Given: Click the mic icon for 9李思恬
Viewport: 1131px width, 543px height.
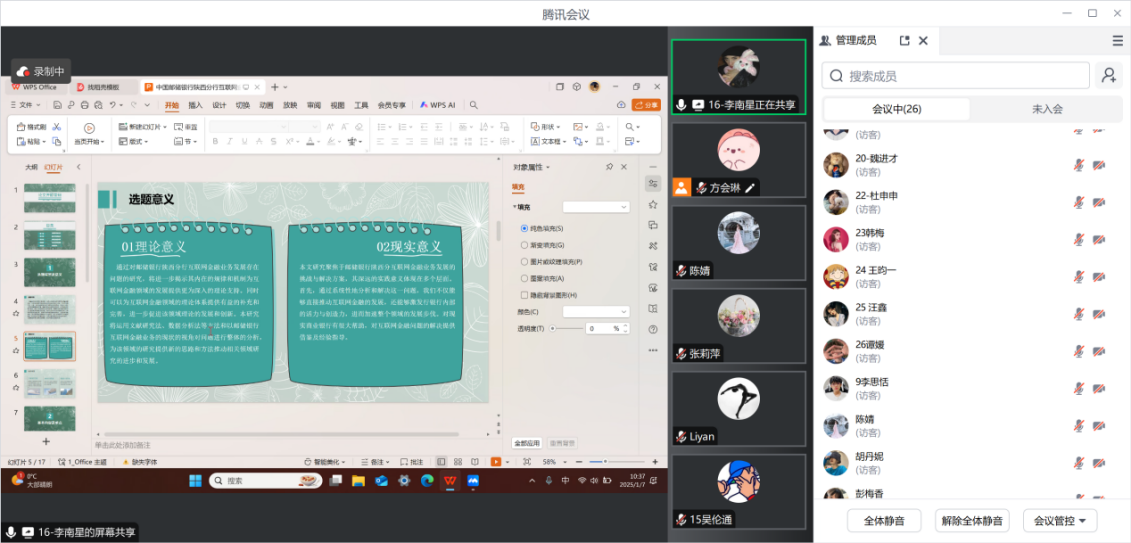Looking at the screenshot, I should coord(1079,389).
